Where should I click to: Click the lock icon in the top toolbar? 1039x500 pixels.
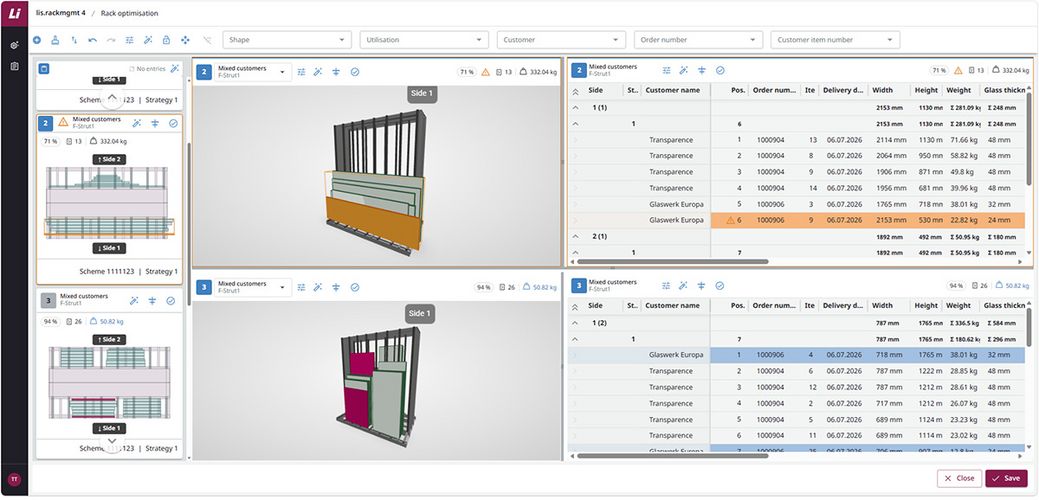(x=166, y=40)
